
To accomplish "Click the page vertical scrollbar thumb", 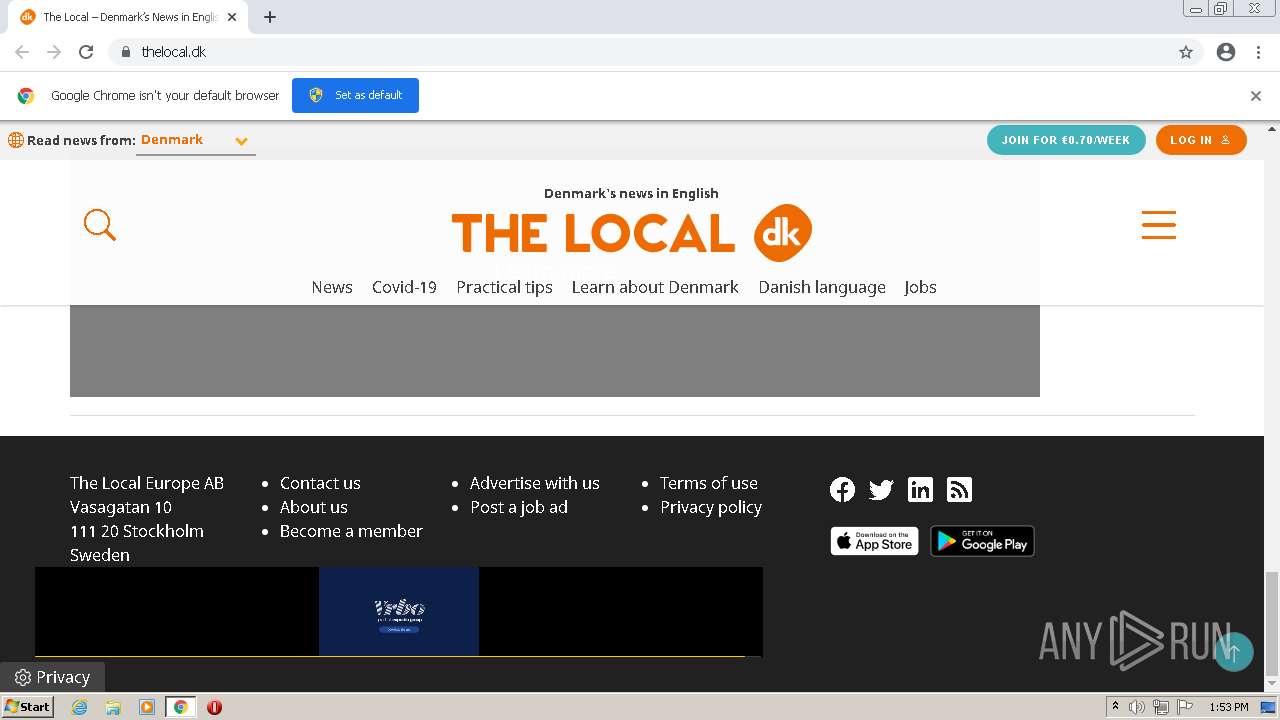I will 1271,624.
